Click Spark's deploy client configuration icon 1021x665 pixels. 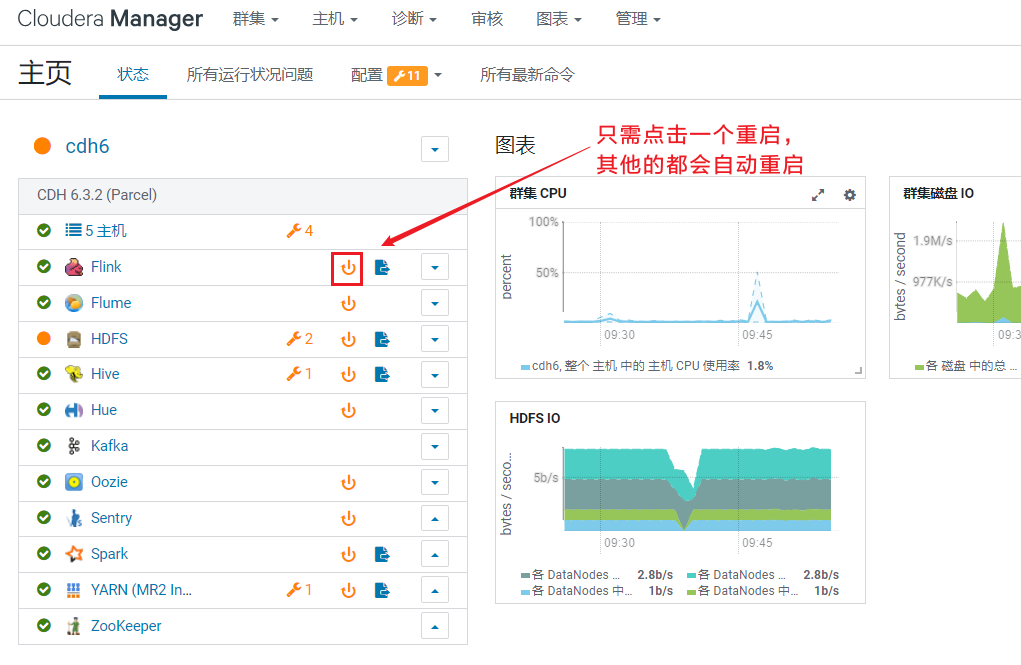[382, 554]
